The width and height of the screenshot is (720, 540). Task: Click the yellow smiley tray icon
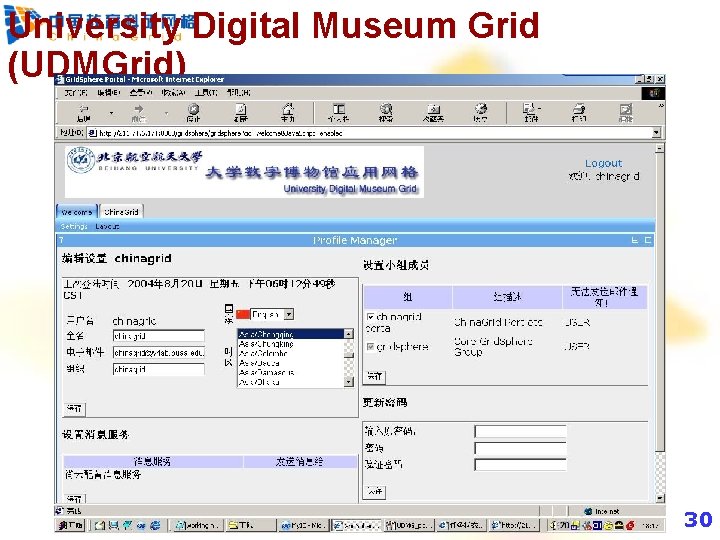click(x=608, y=525)
